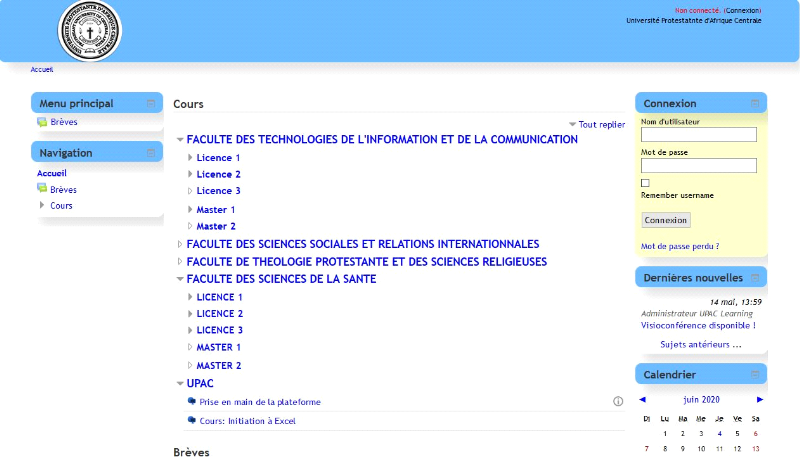The image size is (800, 460).
Task: Expand THEOLOGIE PROTESTANTE faculty arrow
Action: pos(180,262)
